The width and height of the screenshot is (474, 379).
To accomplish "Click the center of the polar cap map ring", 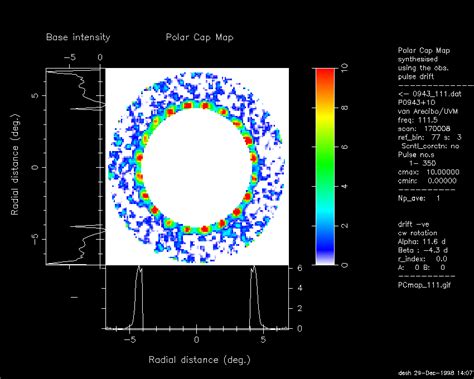I will click(197, 167).
